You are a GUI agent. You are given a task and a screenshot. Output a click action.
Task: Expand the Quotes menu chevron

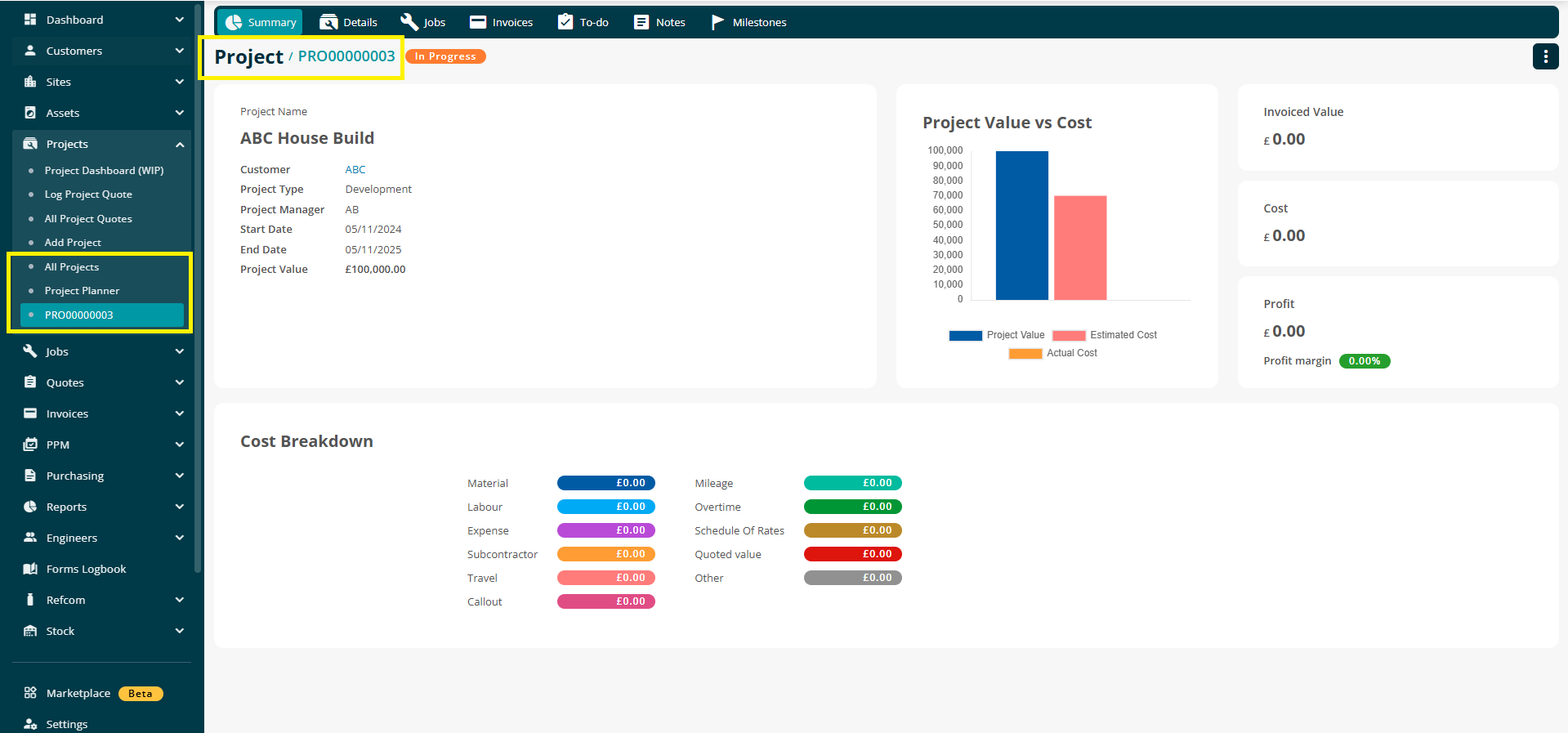(x=180, y=382)
